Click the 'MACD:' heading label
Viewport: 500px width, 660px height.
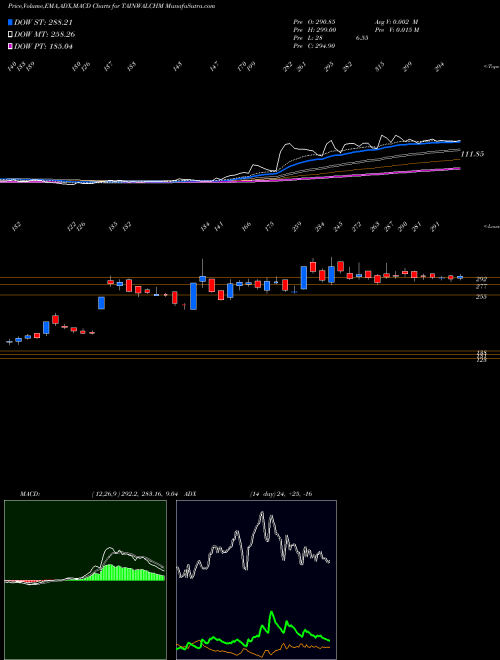[30, 494]
